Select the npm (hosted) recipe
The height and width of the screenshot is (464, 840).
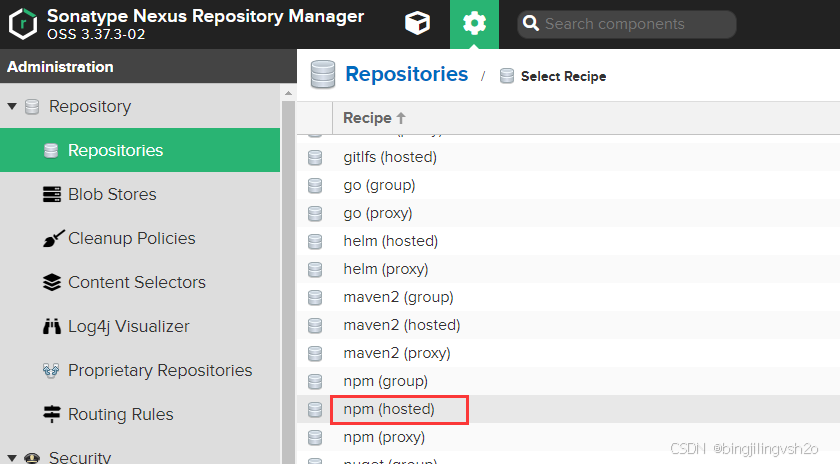click(x=389, y=409)
